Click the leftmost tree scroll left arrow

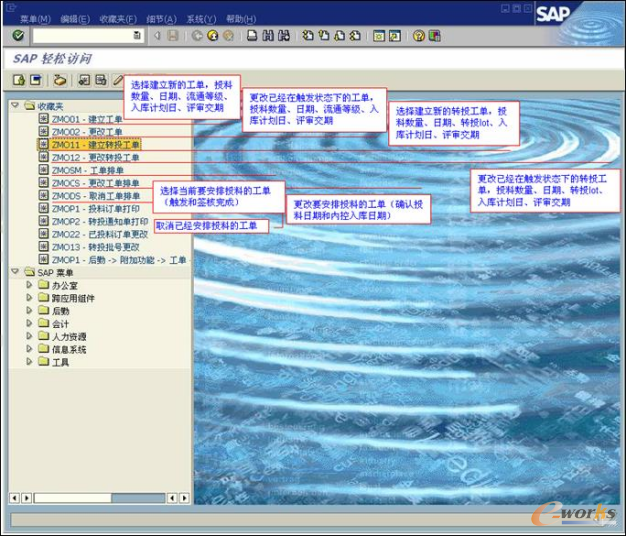pyautogui.click(x=14, y=498)
